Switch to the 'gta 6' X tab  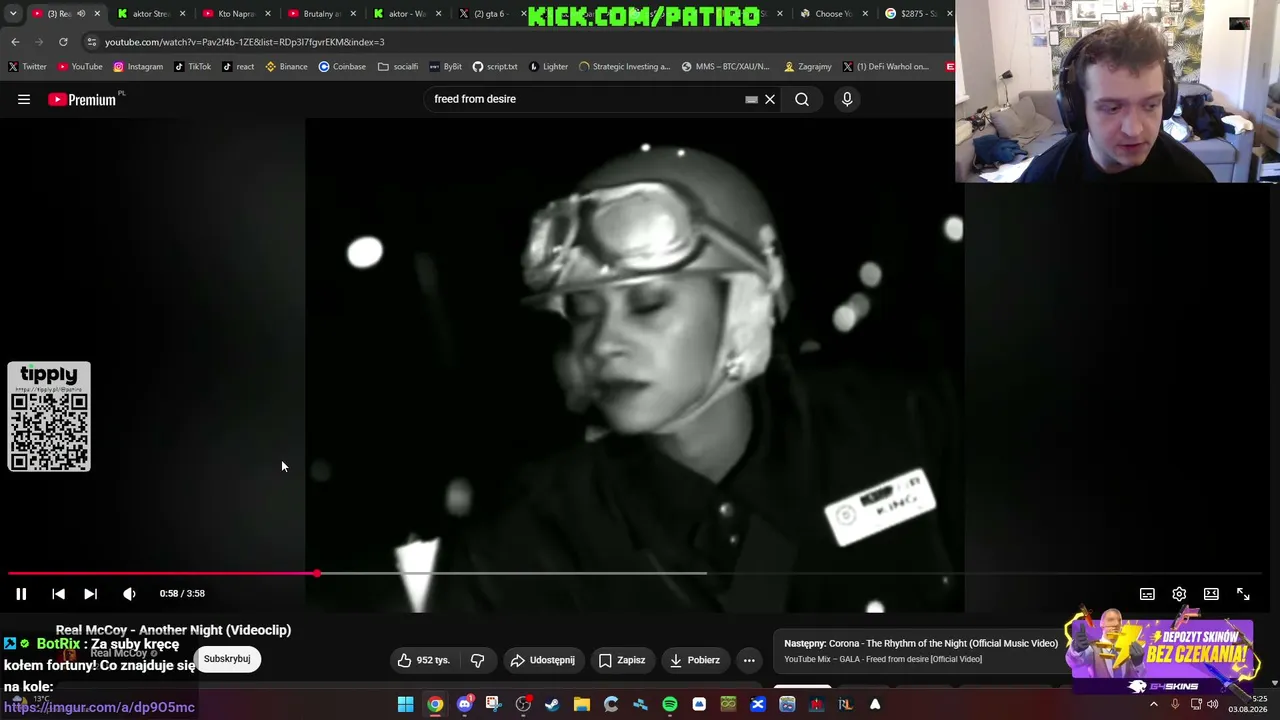pyautogui.click(x=492, y=13)
